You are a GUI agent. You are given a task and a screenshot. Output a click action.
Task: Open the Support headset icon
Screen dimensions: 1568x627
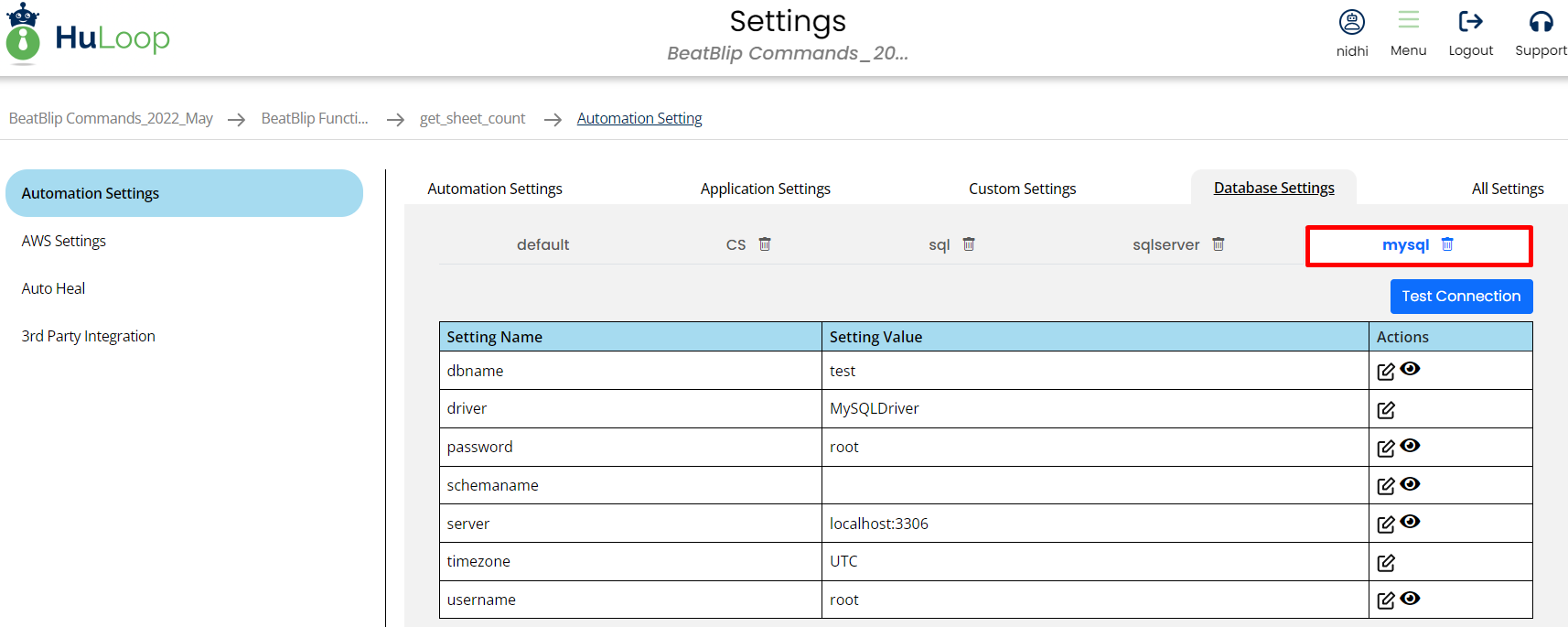(1541, 22)
